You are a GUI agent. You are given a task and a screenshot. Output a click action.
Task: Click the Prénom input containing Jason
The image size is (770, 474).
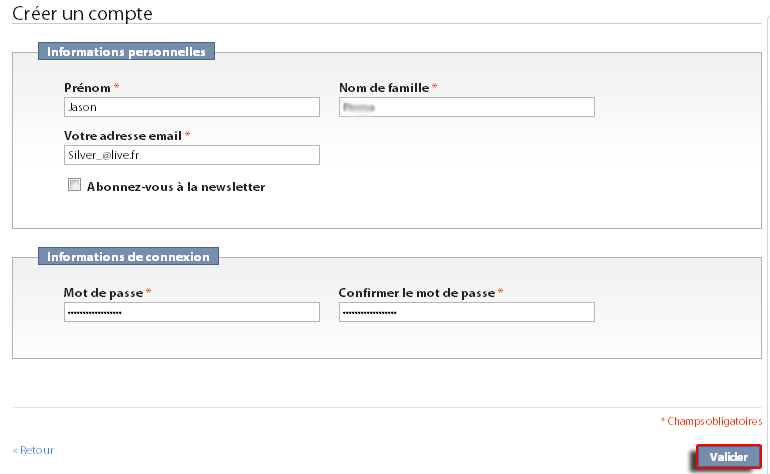click(192, 107)
